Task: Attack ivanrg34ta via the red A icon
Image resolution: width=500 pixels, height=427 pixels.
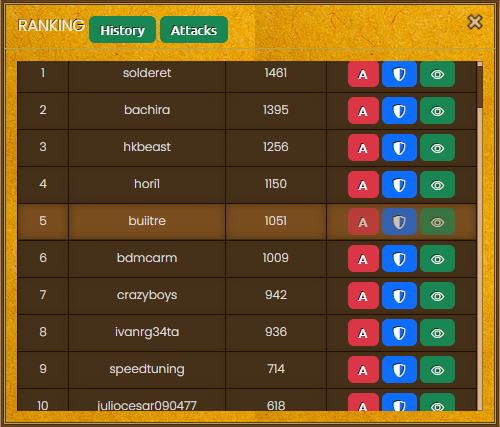Action: coord(363,333)
